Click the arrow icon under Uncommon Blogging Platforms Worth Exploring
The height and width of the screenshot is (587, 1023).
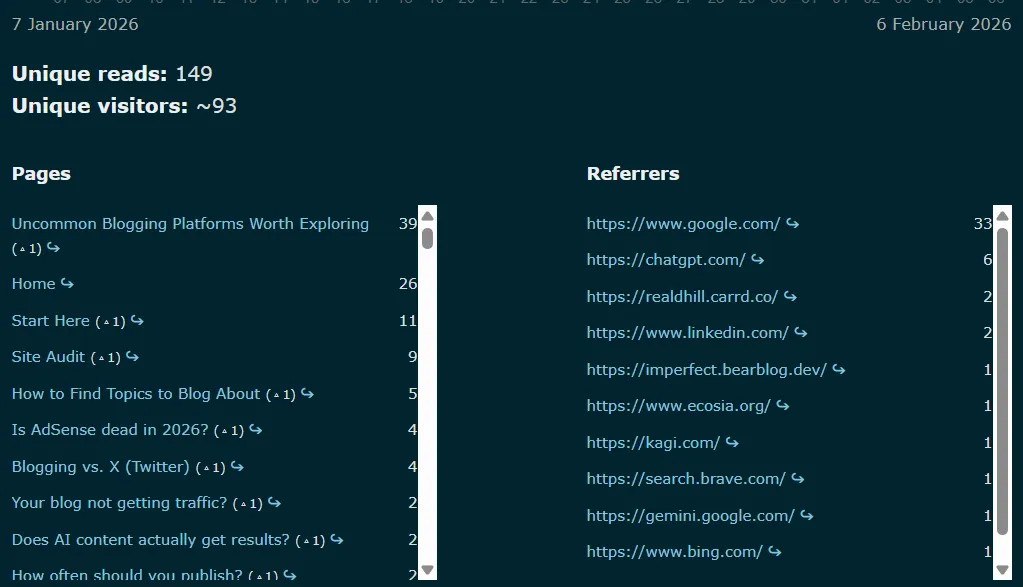point(53,248)
